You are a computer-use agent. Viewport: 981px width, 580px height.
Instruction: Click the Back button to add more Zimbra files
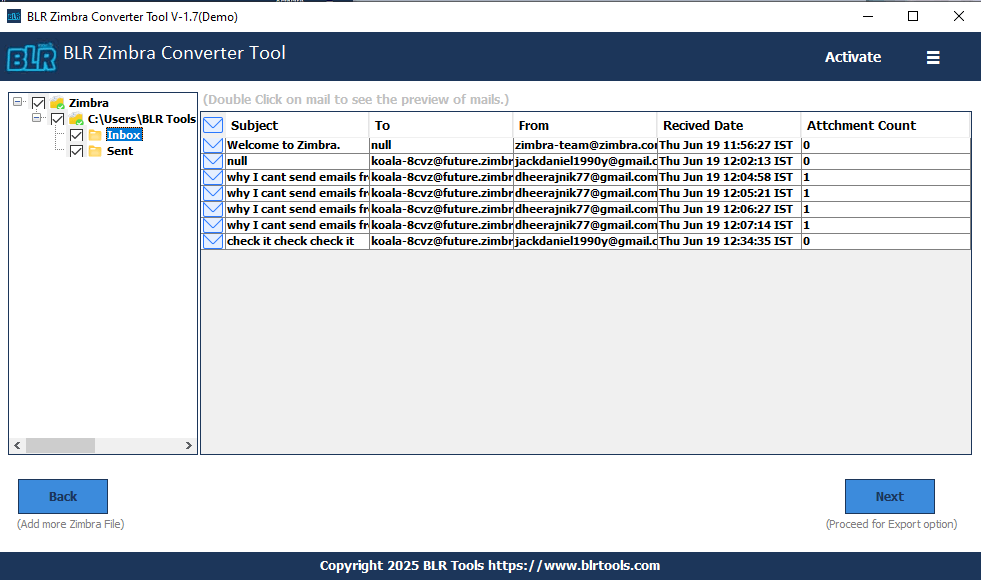62,496
